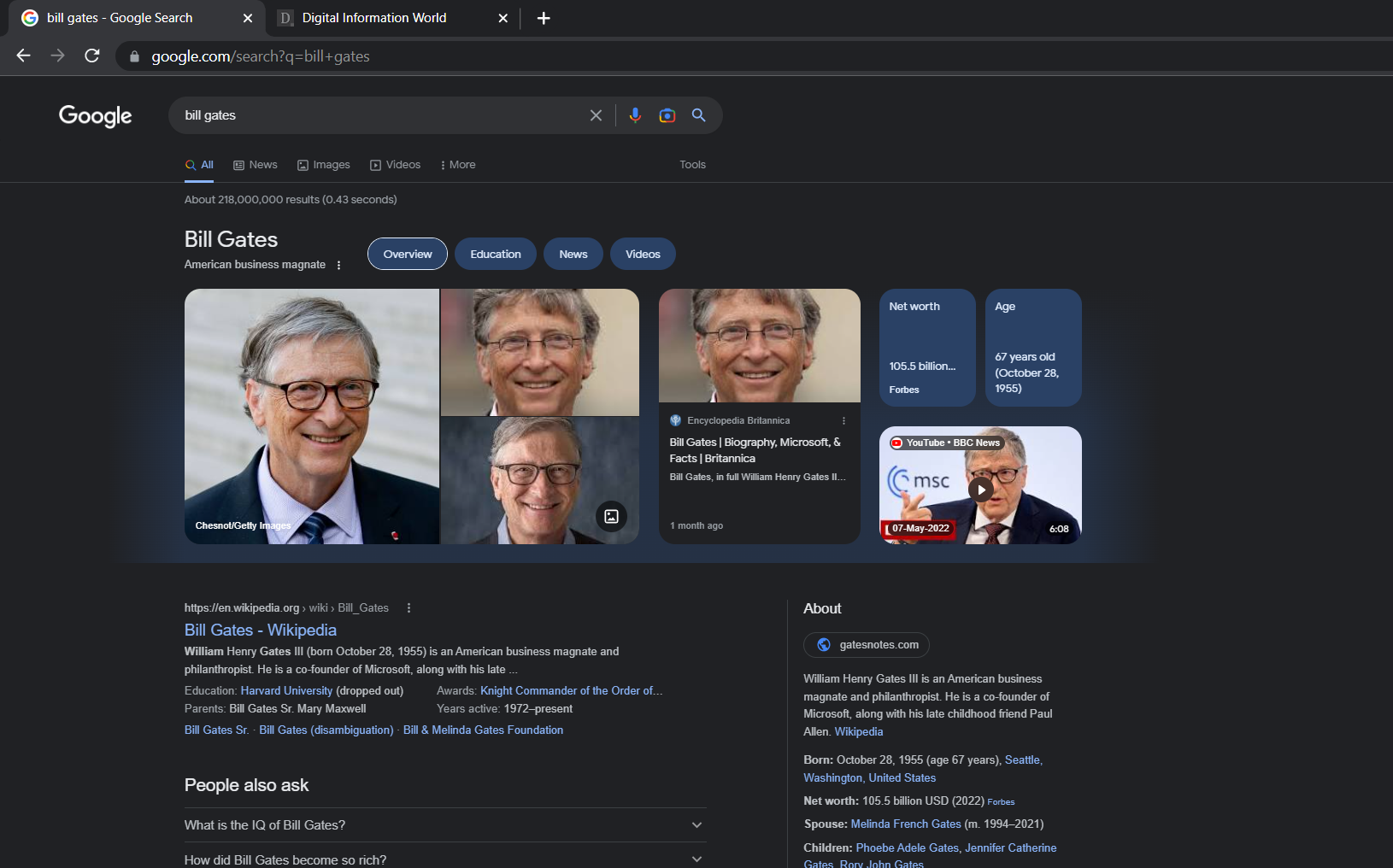The height and width of the screenshot is (868, 1393).
Task: Switch to Videos search tab
Action: [x=395, y=165]
